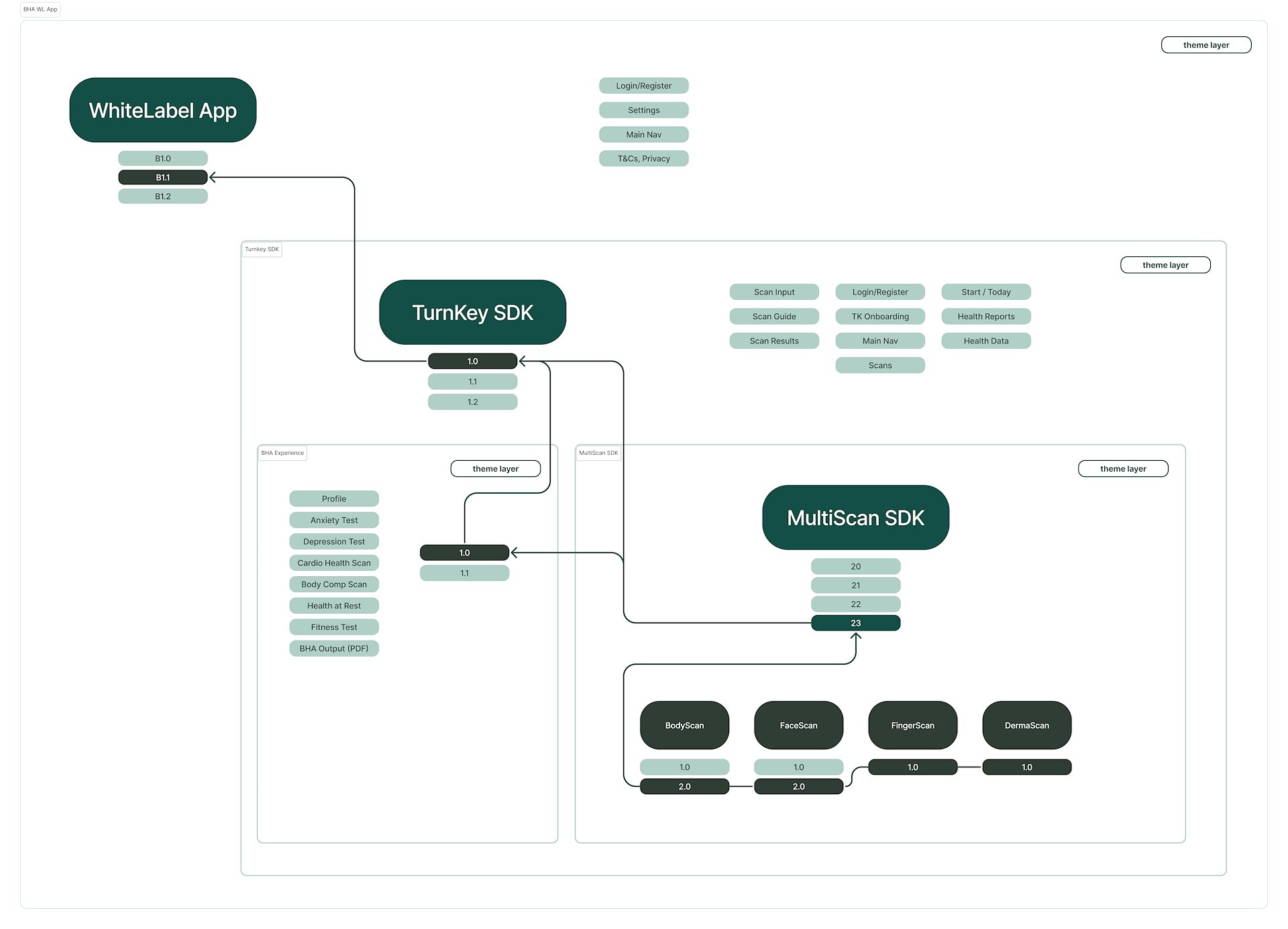Click theme layer pill in MultiScan SDK frame
The height and width of the screenshot is (929, 1288).
pyautogui.click(x=1123, y=469)
